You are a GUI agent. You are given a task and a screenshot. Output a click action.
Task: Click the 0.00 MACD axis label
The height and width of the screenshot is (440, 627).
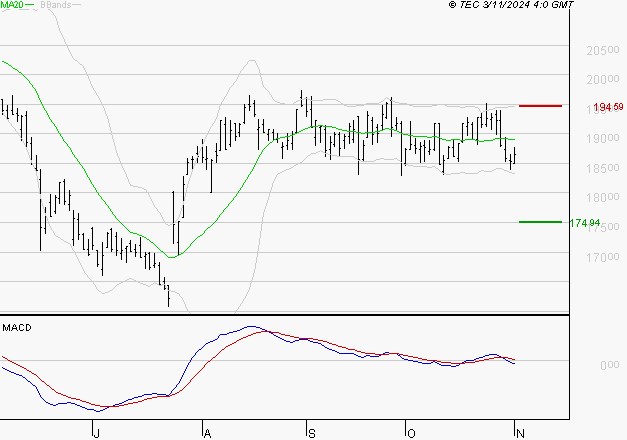pyautogui.click(x=610, y=365)
